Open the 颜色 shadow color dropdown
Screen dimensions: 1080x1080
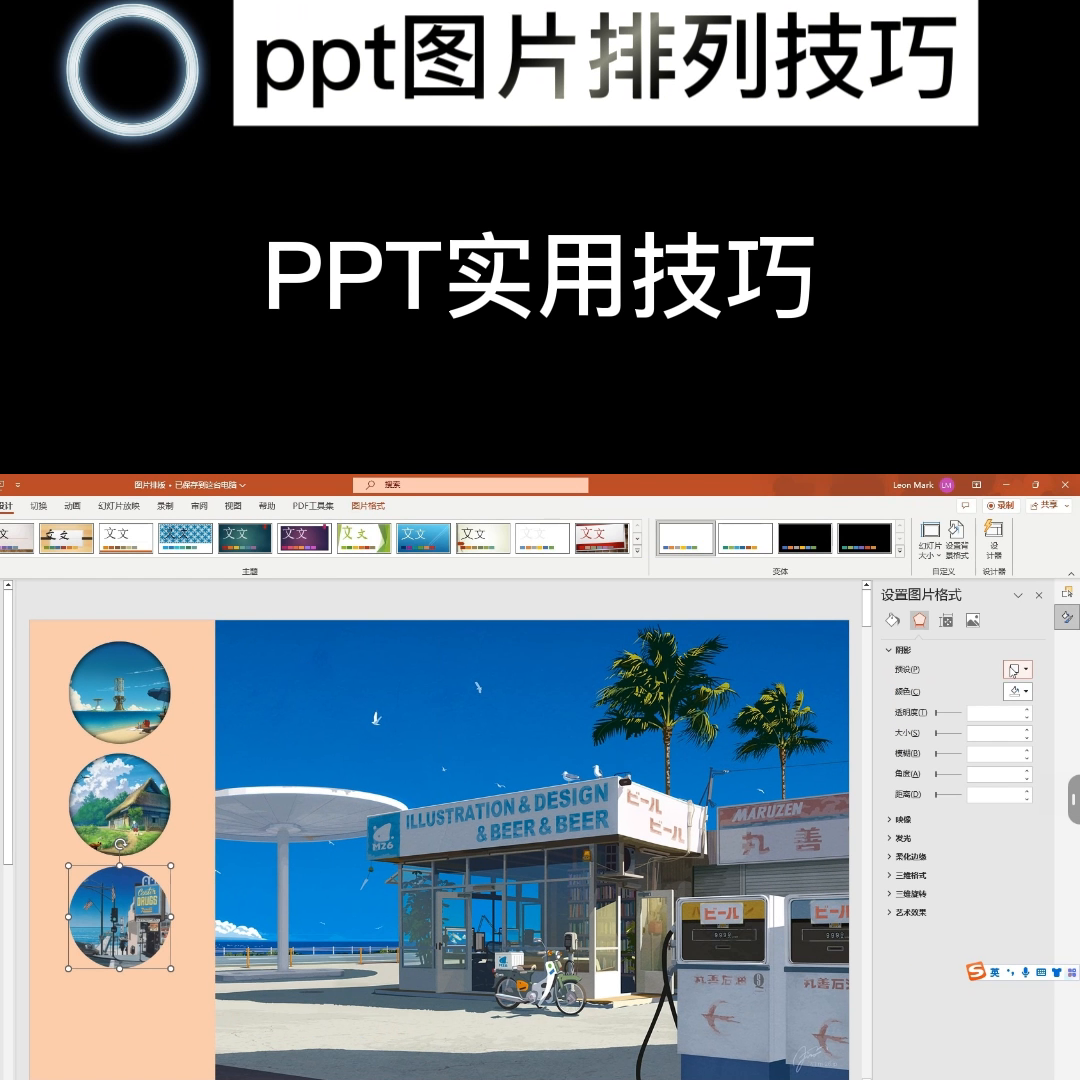tap(1018, 692)
